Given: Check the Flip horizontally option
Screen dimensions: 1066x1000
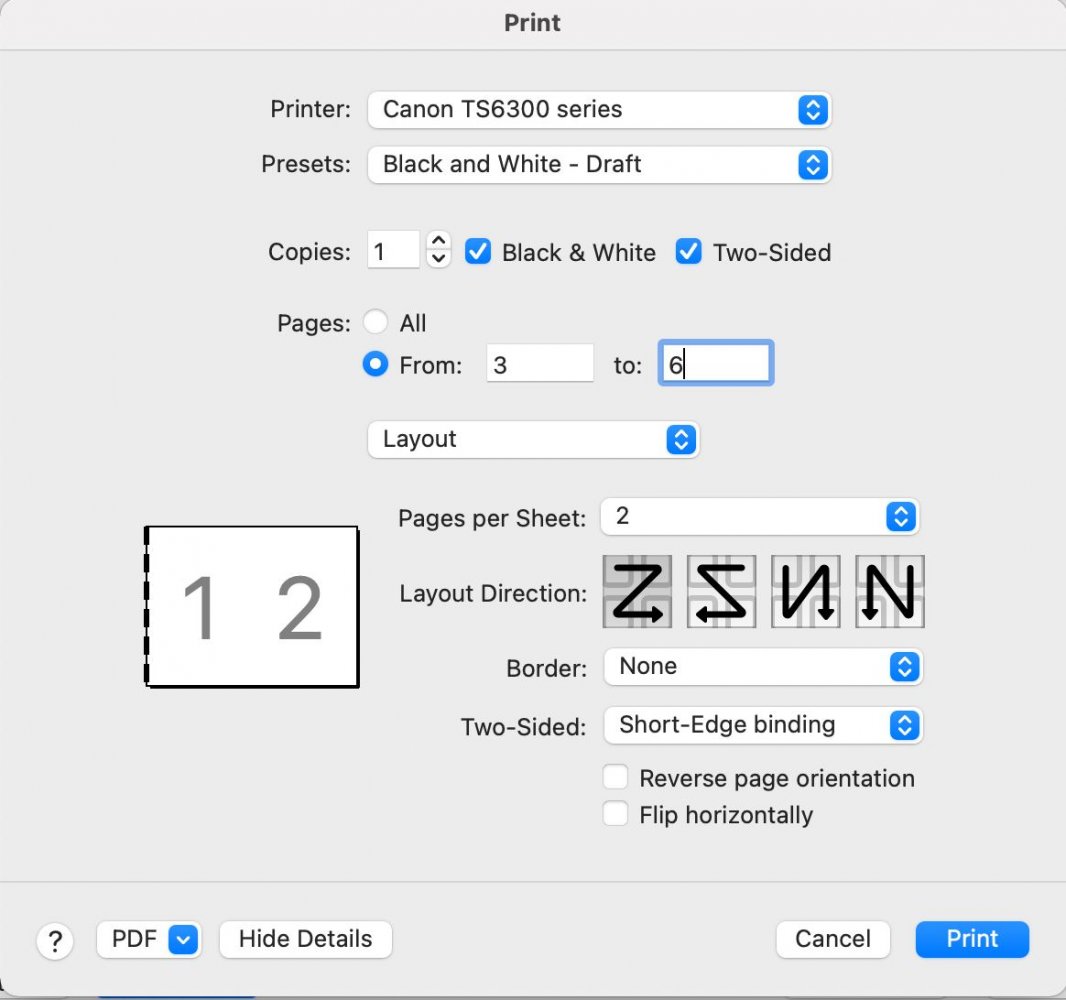Looking at the screenshot, I should pos(615,814).
